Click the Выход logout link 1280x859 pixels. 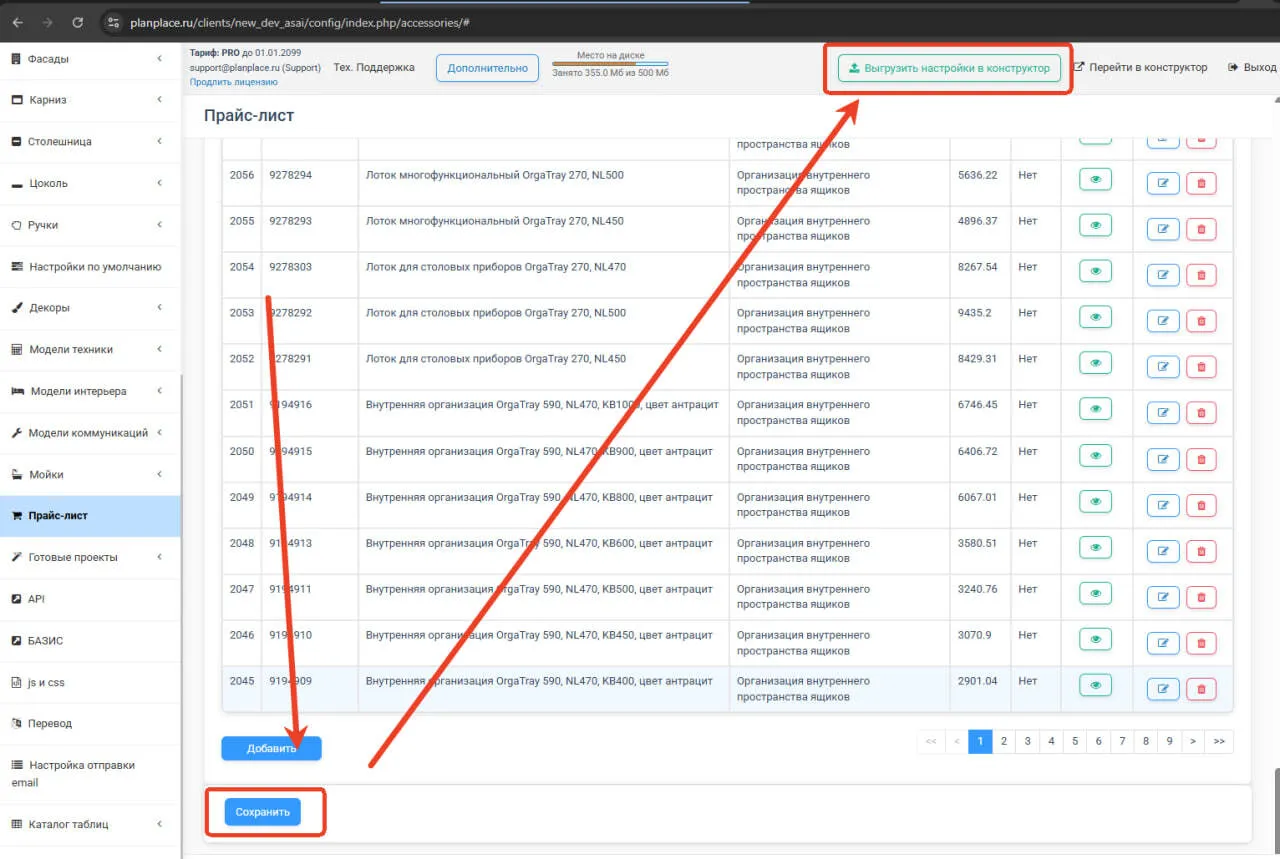click(1252, 67)
